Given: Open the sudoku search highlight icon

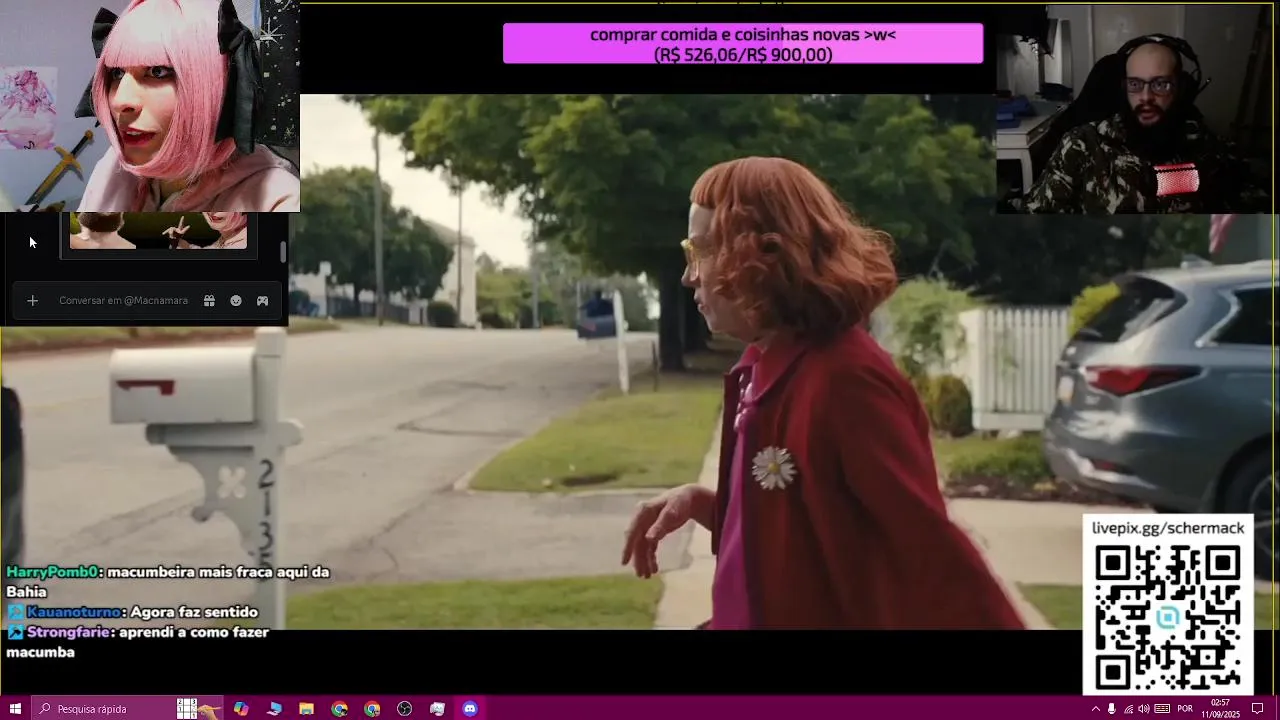Looking at the screenshot, I should pos(198,709).
